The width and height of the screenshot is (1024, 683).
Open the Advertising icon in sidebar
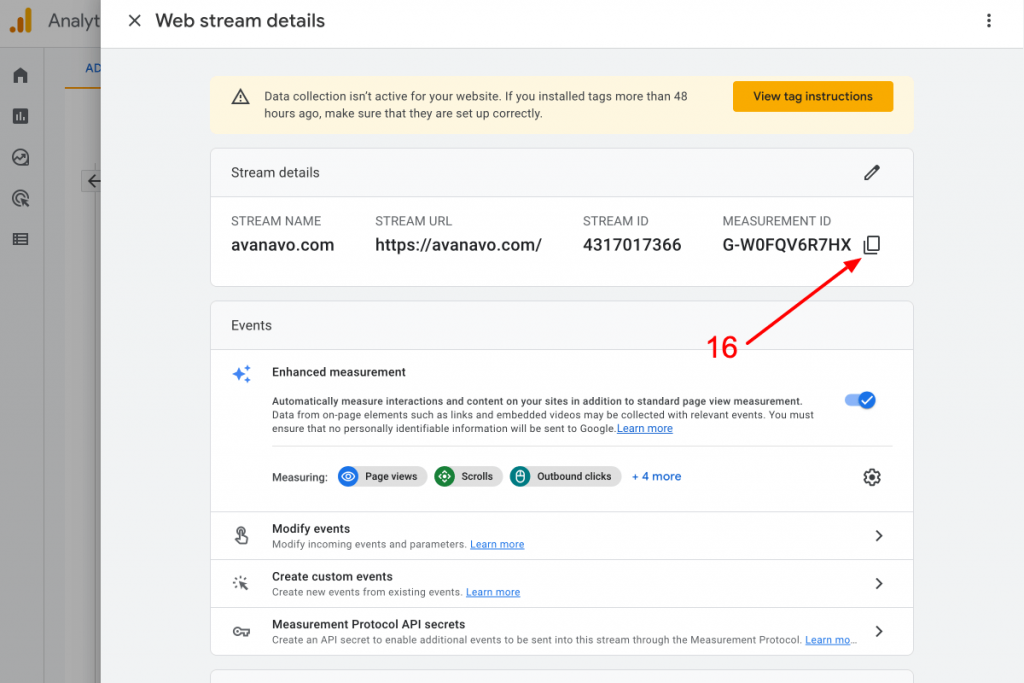pyautogui.click(x=21, y=199)
